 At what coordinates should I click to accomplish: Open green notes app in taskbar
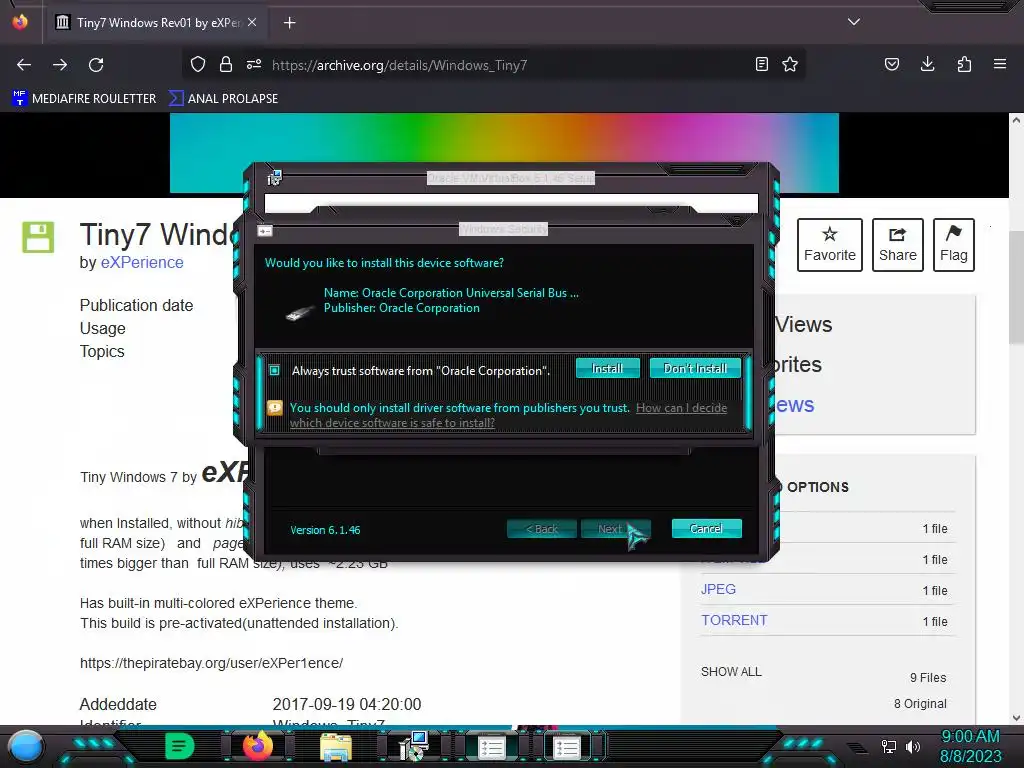point(180,746)
